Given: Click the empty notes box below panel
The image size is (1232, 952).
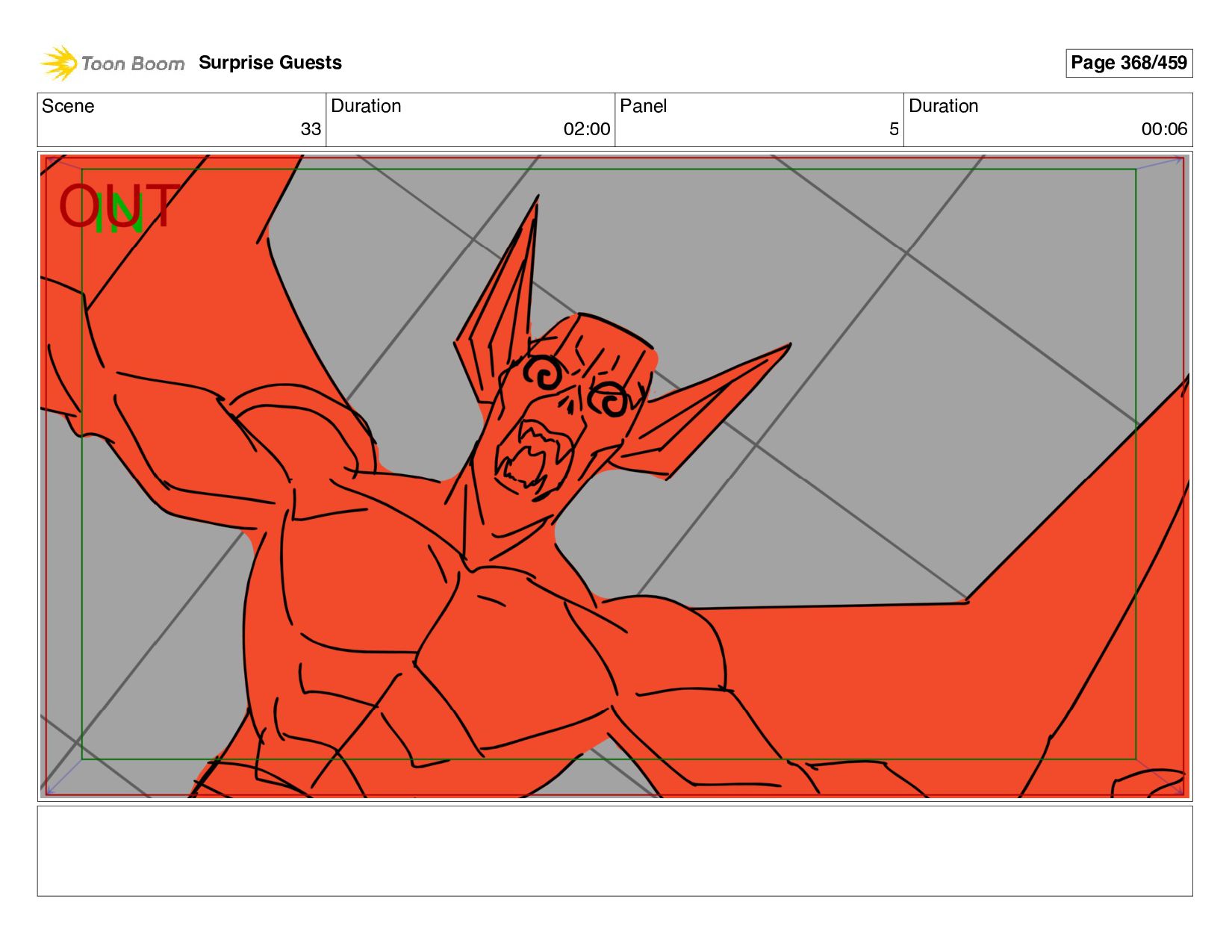Looking at the screenshot, I should tap(615, 850).
